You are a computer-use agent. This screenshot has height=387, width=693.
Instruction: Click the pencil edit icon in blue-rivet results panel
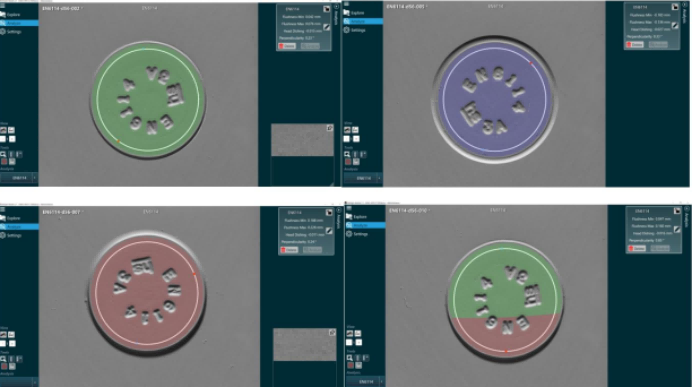[675, 26]
